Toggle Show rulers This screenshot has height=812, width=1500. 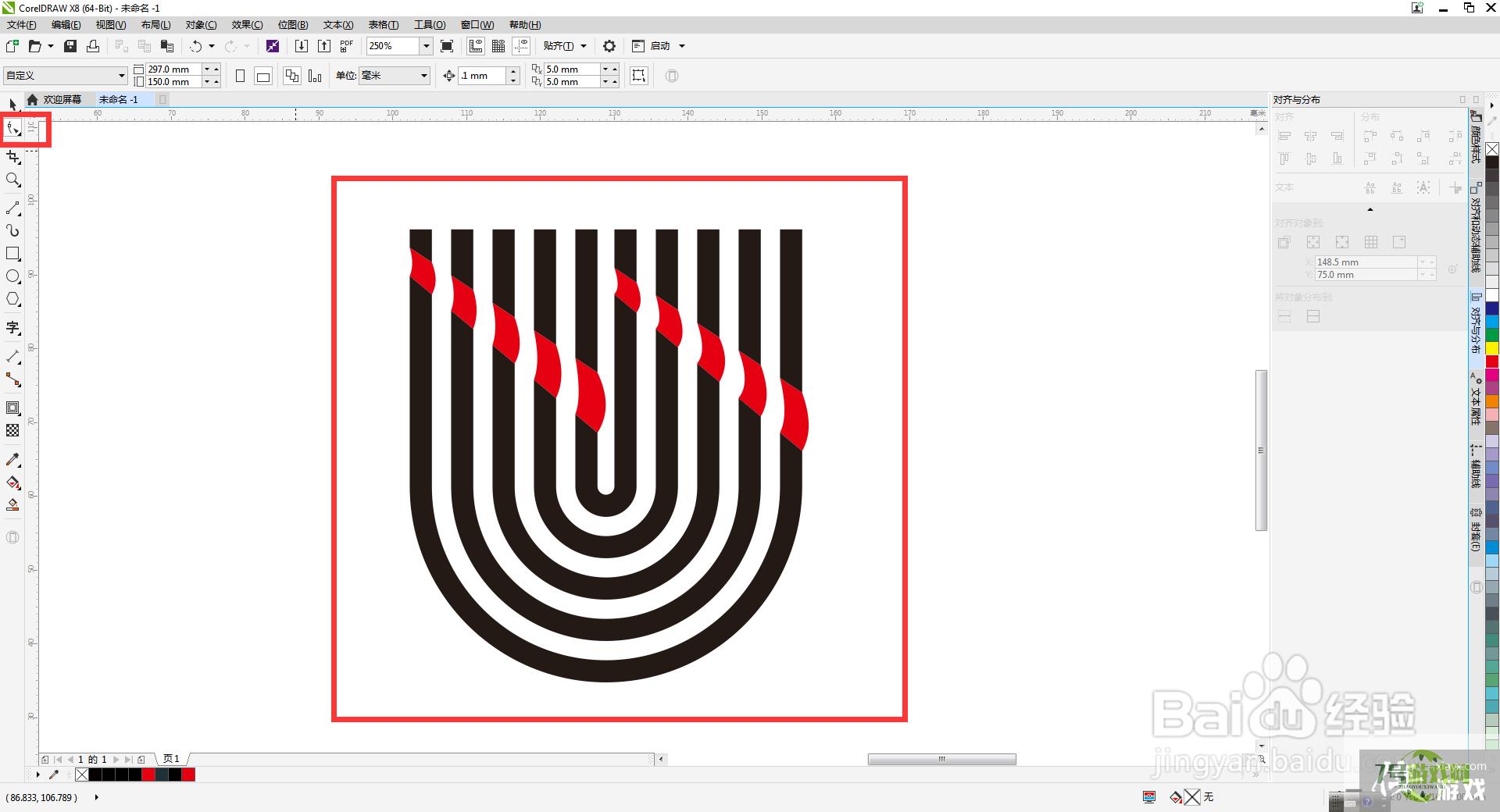[x=476, y=46]
